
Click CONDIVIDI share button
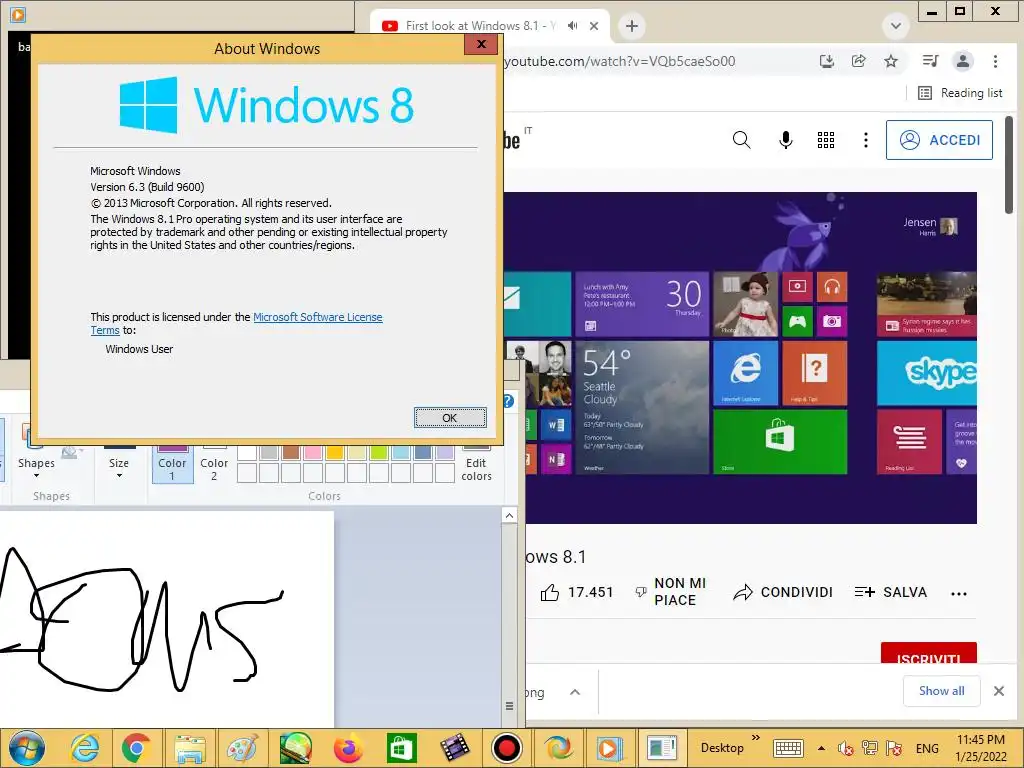pyautogui.click(x=782, y=592)
